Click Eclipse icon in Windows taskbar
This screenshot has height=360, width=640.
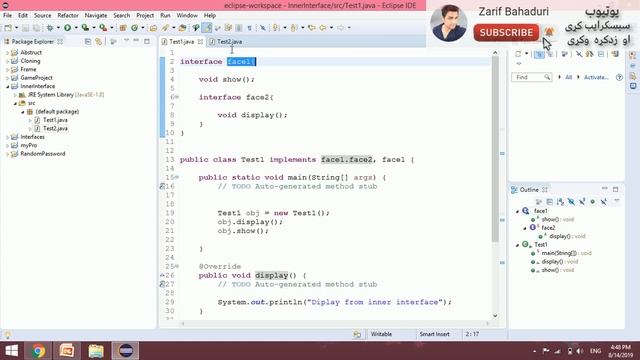click(x=125, y=351)
